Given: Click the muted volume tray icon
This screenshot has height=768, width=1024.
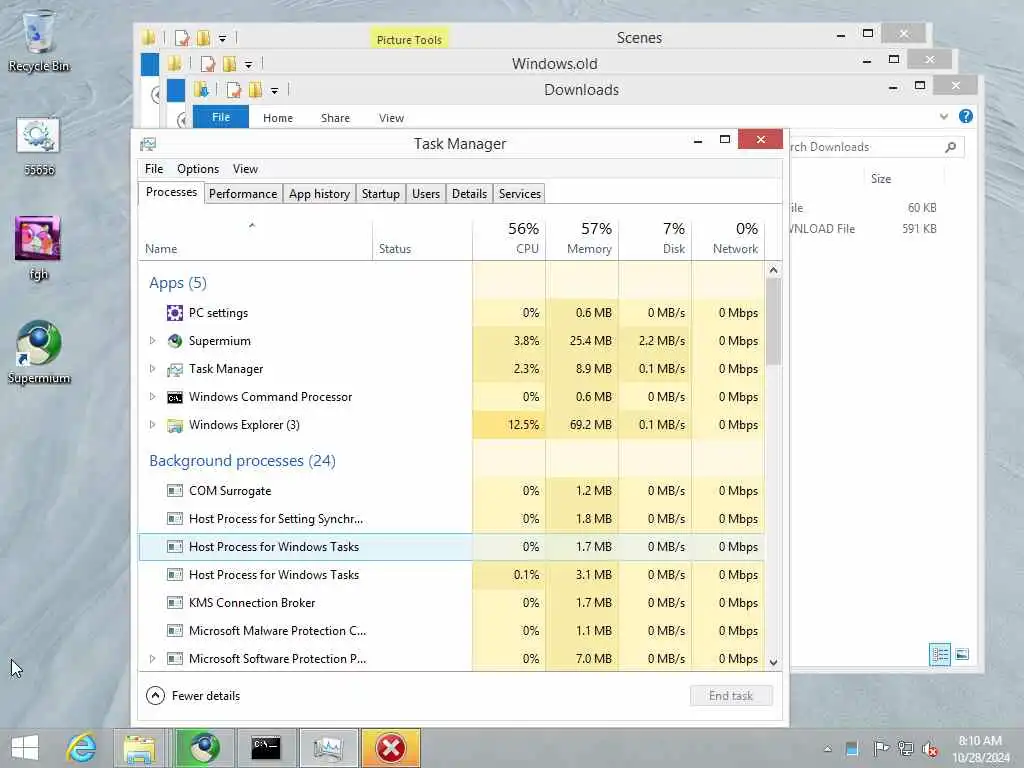Looking at the screenshot, I should pyautogui.click(x=930, y=749).
